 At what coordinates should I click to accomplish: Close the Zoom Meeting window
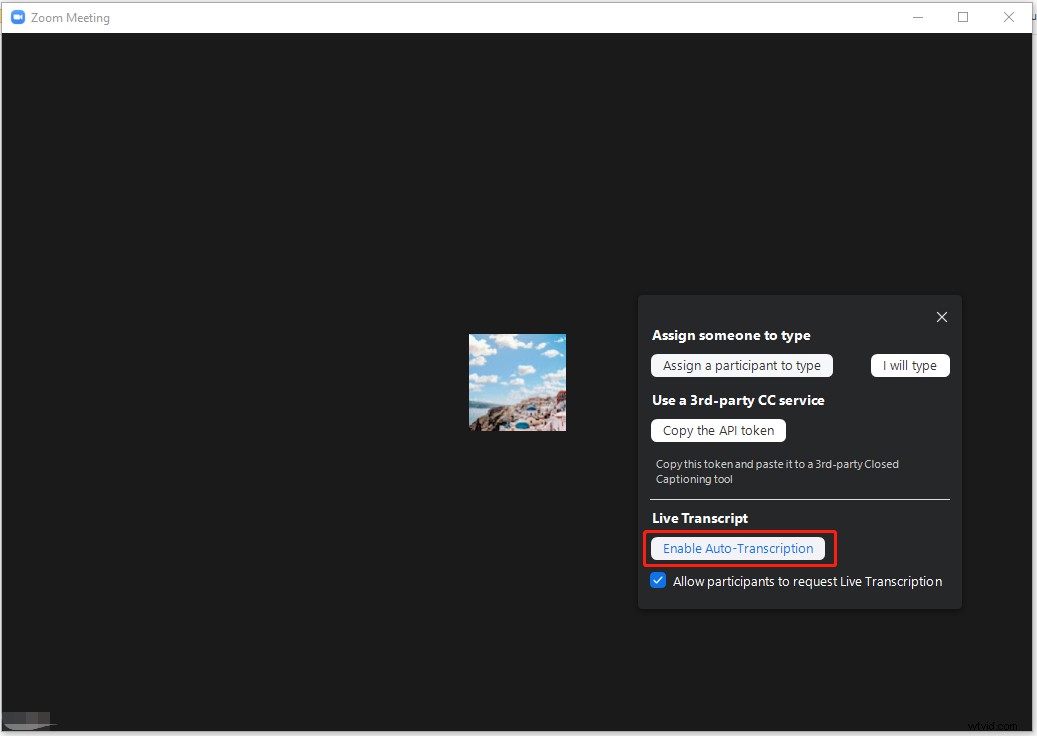click(1009, 17)
